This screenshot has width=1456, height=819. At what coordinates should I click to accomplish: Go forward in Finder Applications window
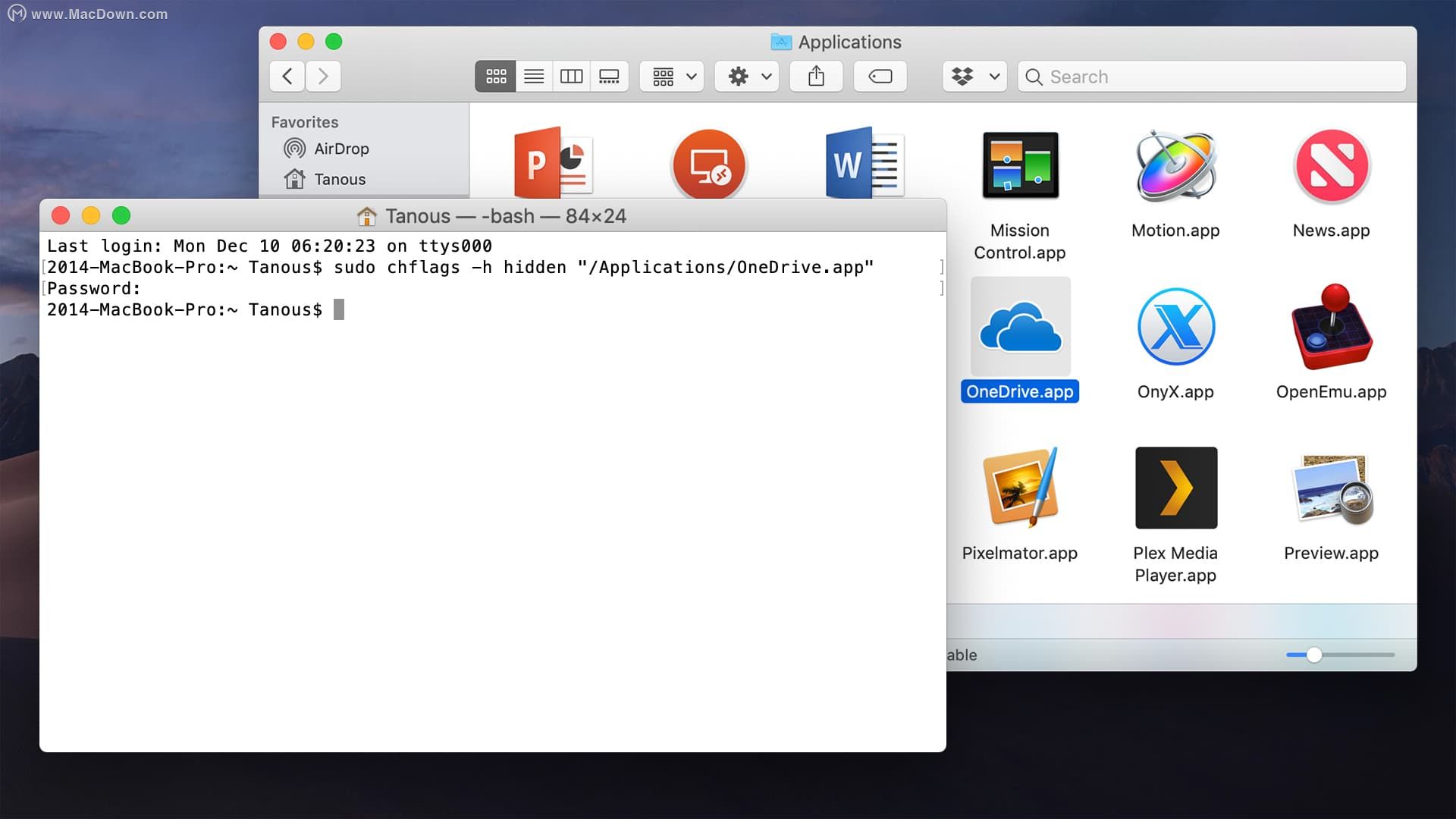tap(323, 77)
